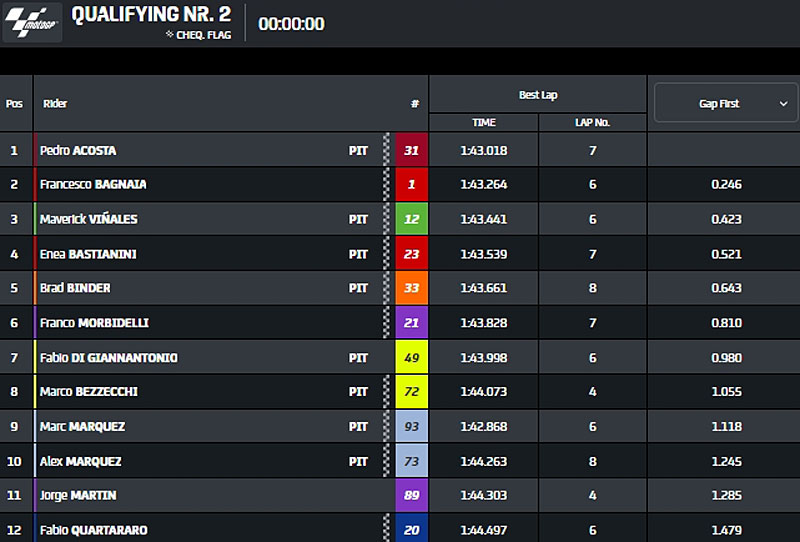Click orange number 33 badge for Binder
800x542 pixels.
pyautogui.click(x=412, y=288)
